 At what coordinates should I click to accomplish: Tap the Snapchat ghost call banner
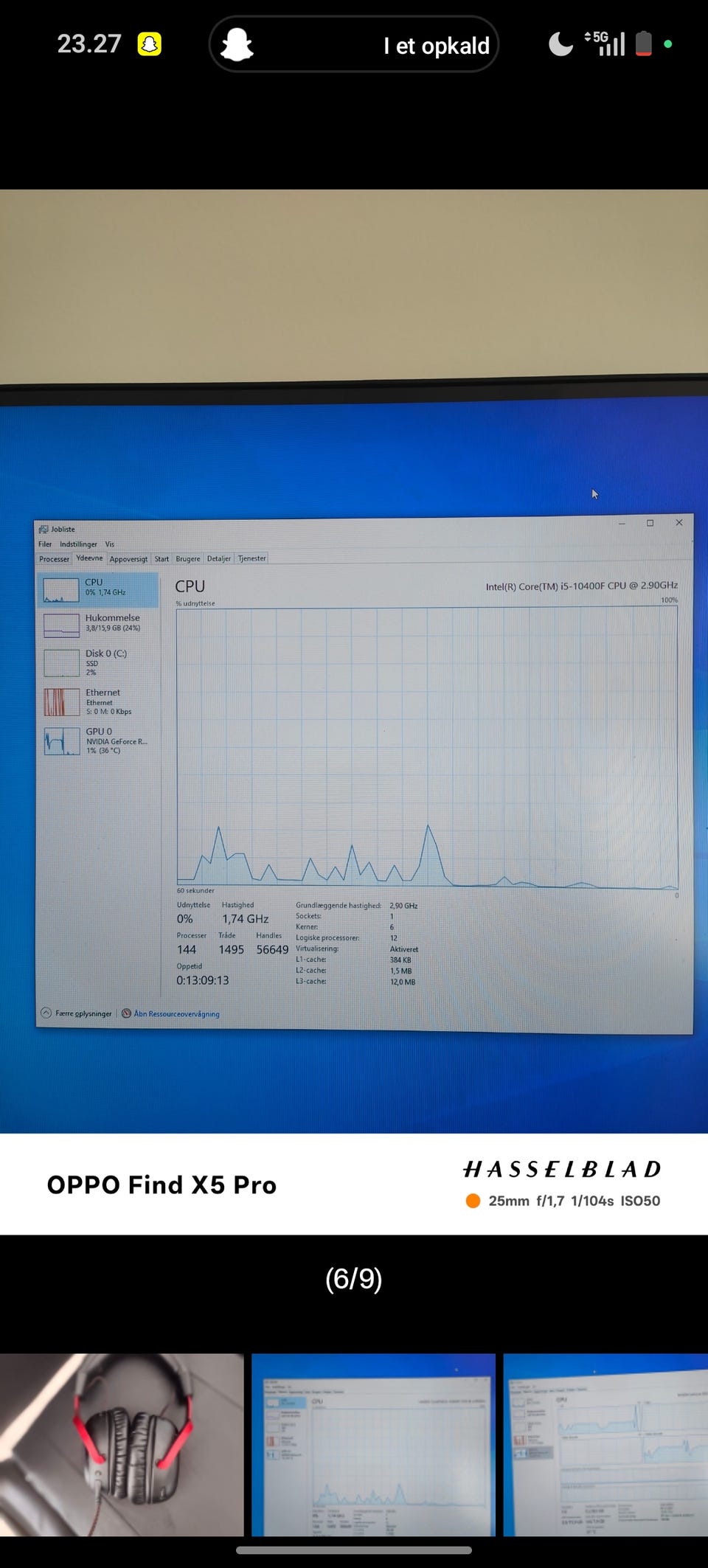(x=354, y=44)
